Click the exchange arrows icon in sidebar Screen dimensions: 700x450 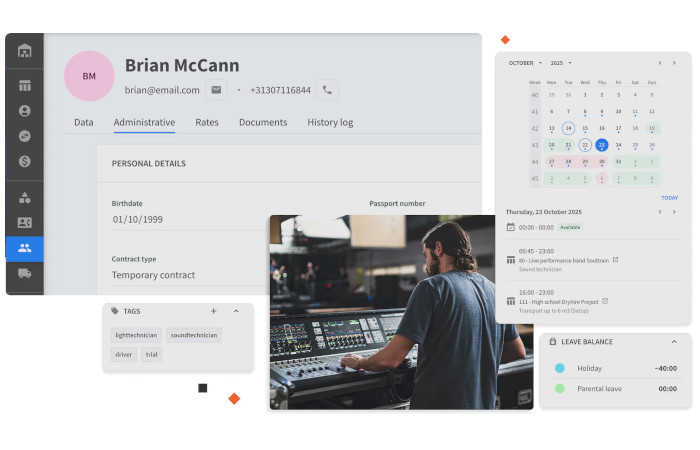25,136
